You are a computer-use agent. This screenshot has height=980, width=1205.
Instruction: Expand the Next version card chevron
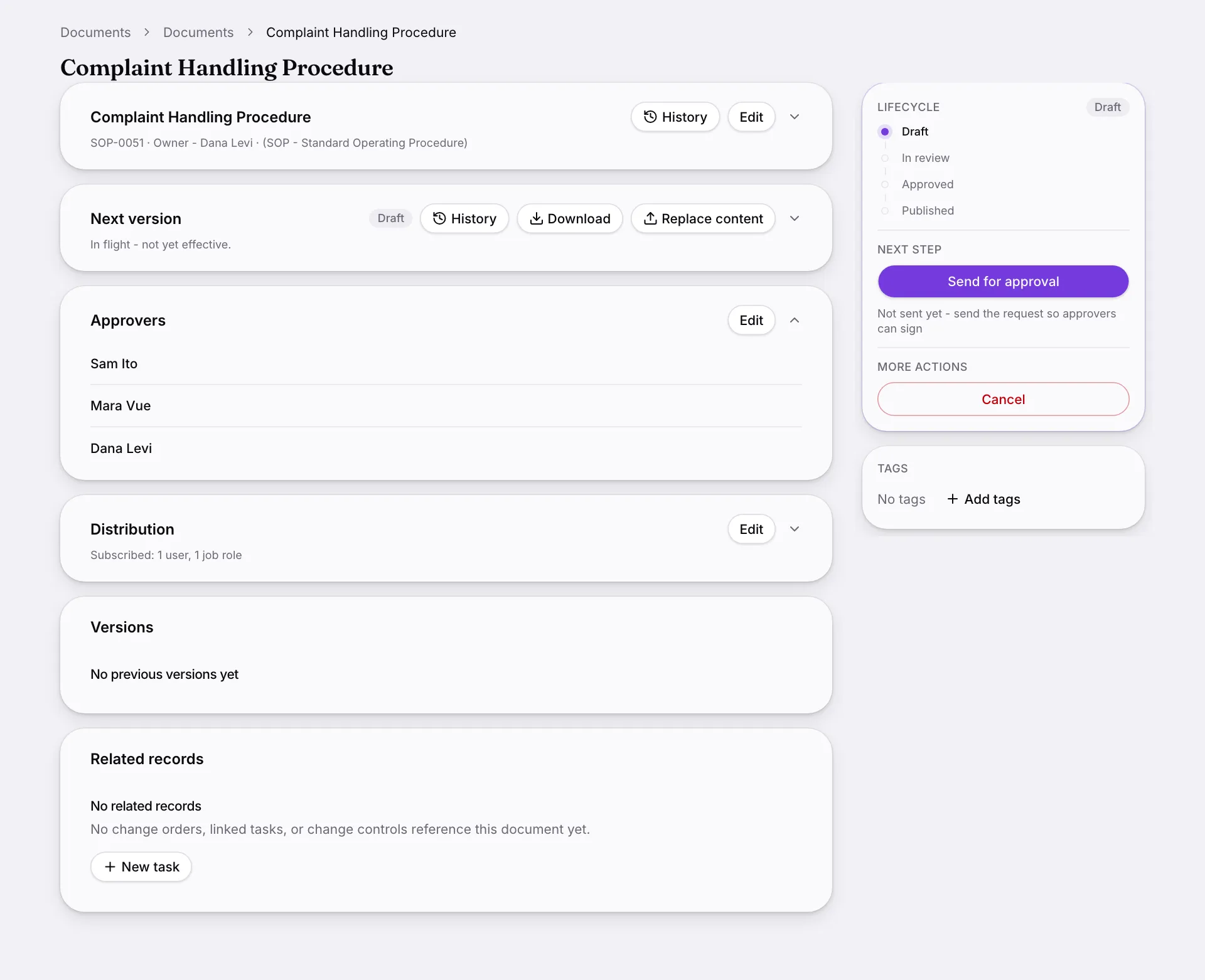pyautogui.click(x=794, y=218)
